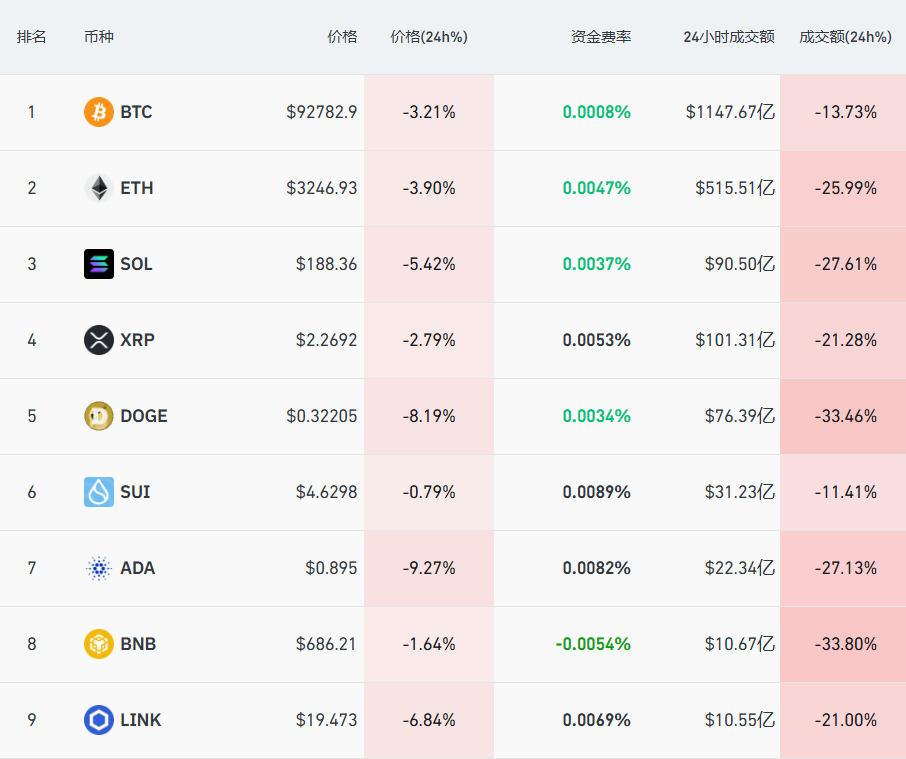
Task: Sort by 价格(24h%) column header
Action: (x=428, y=37)
